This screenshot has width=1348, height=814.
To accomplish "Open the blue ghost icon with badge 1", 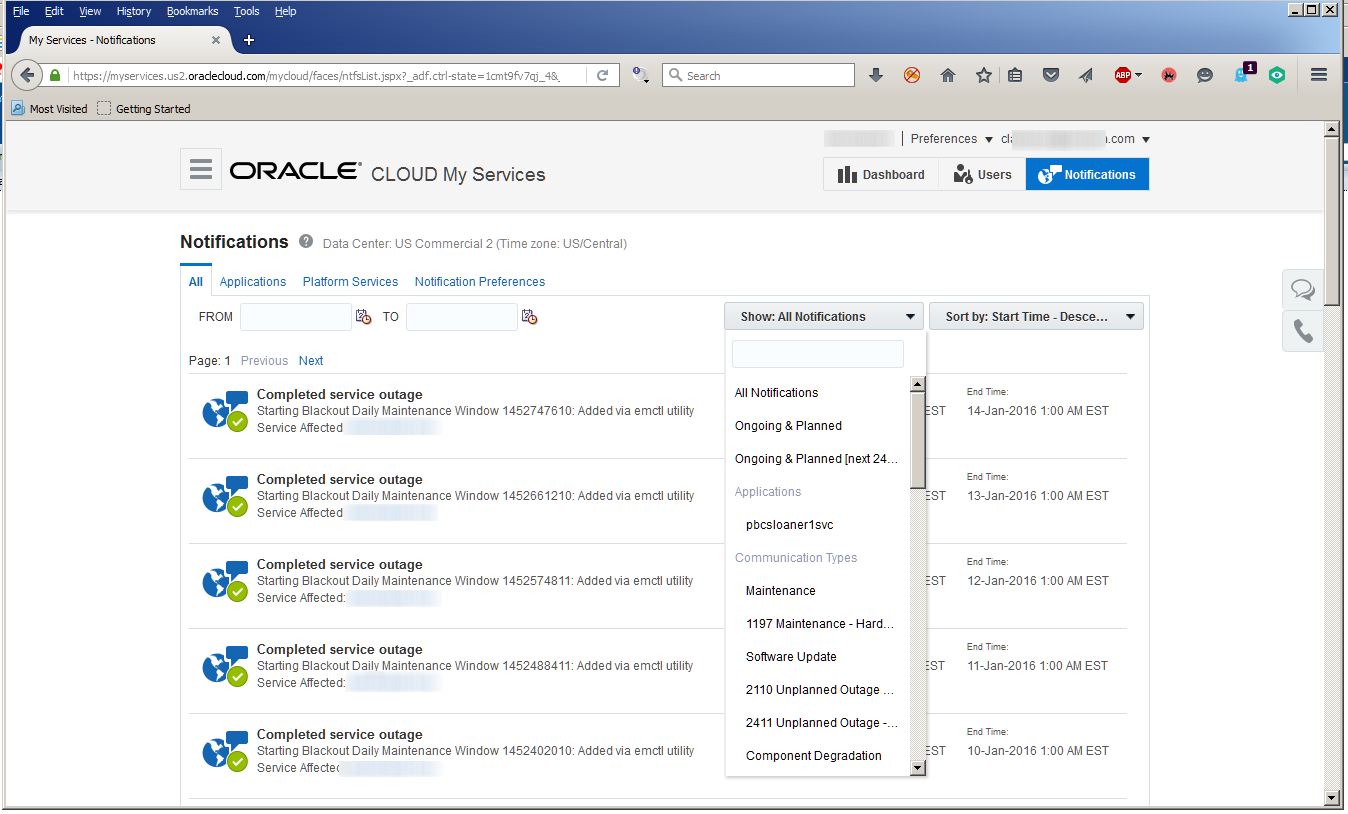I will [1243, 74].
